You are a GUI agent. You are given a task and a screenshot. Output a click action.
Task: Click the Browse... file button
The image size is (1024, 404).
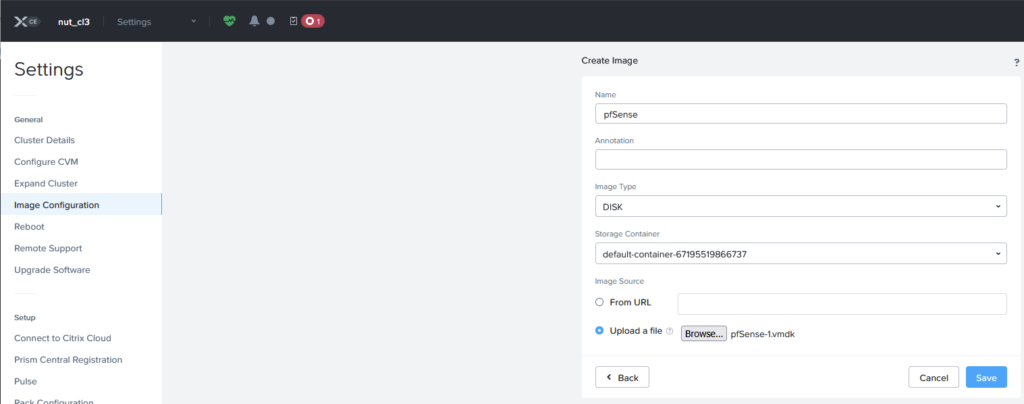pos(704,333)
